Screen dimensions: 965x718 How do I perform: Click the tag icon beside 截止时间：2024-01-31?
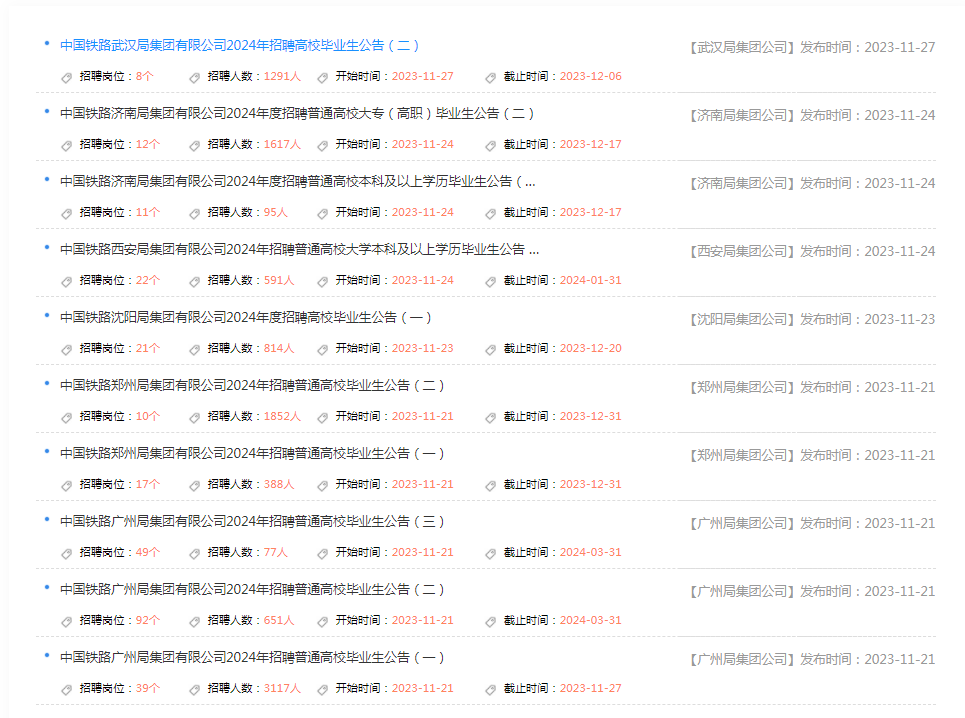pos(491,281)
